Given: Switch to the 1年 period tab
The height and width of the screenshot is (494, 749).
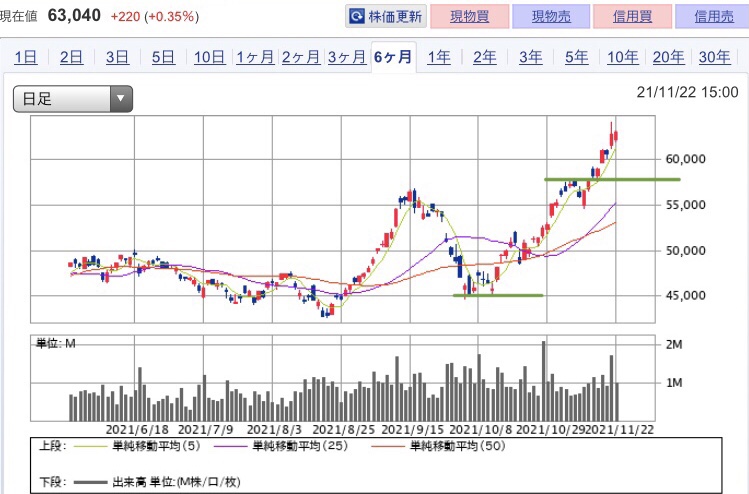Looking at the screenshot, I should [438, 57].
